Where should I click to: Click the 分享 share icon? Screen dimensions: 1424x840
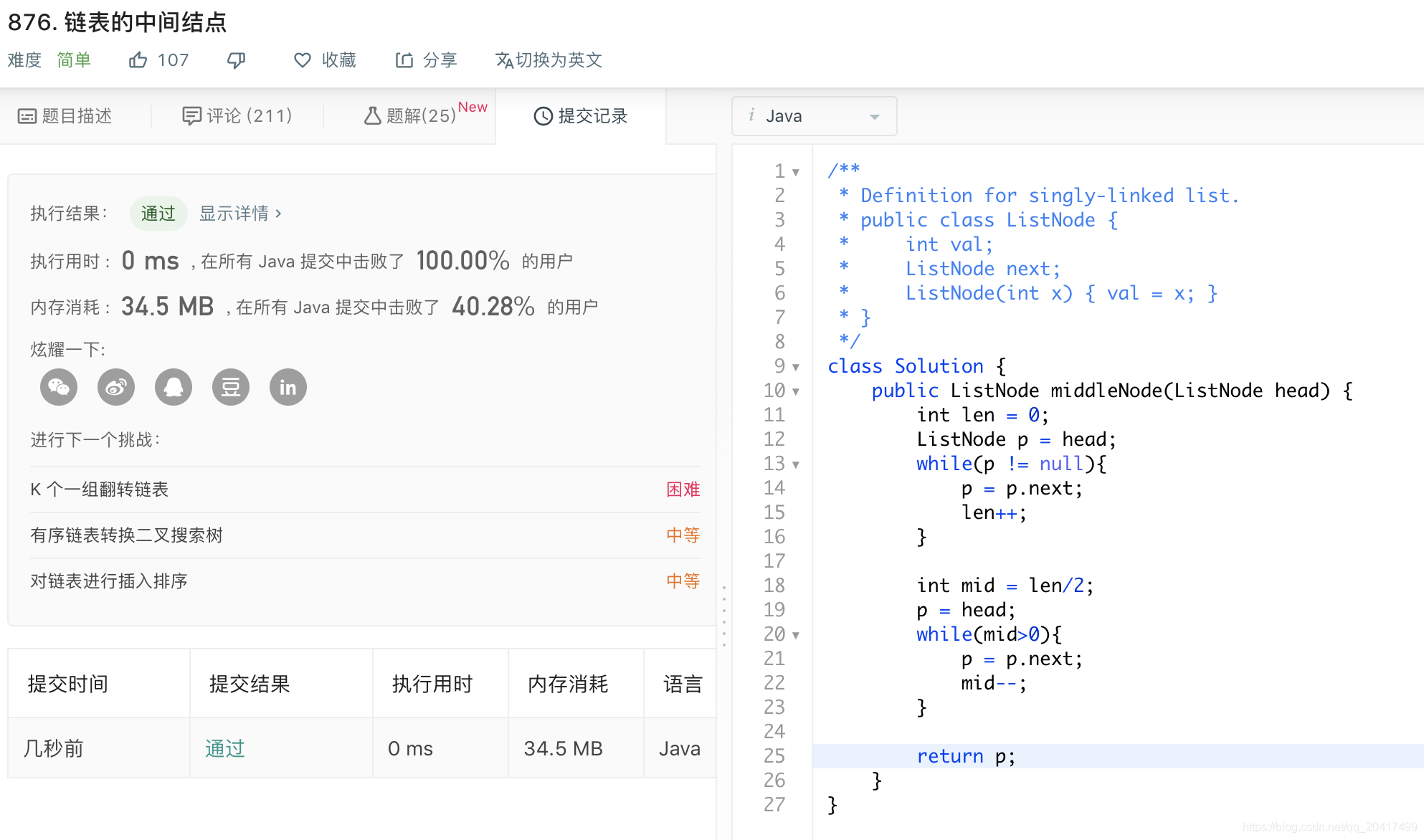tap(405, 59)
